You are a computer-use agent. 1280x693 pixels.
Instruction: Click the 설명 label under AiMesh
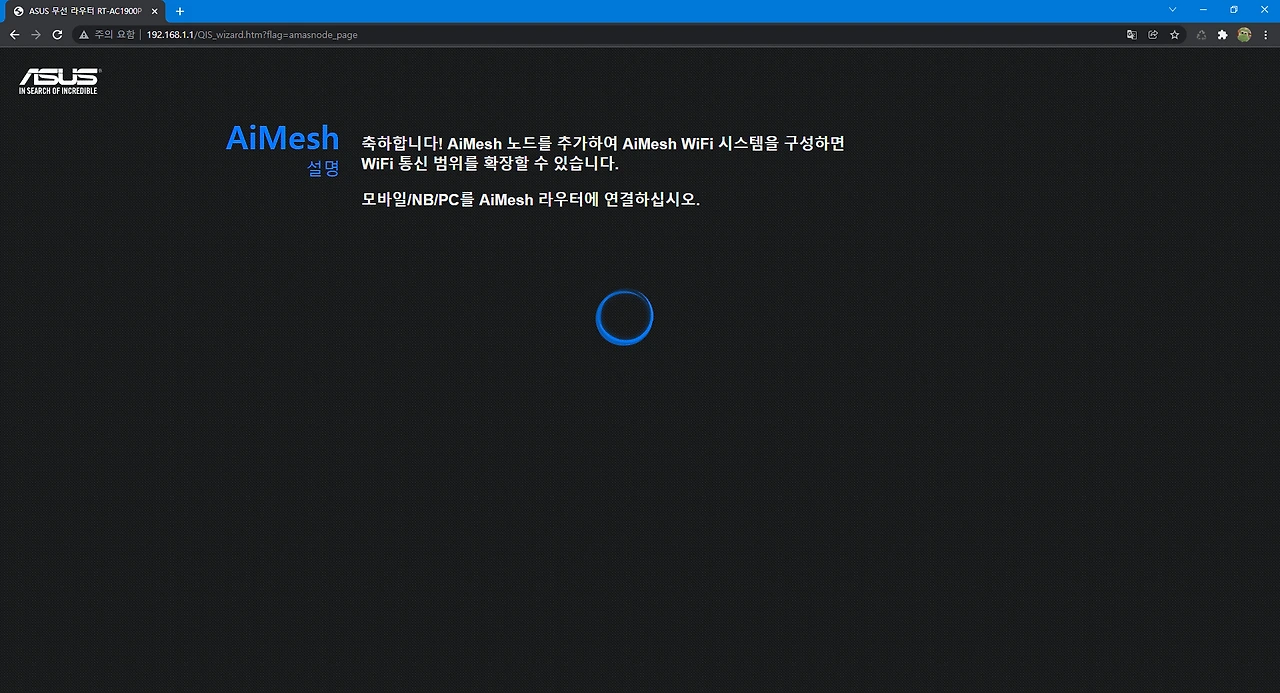[322, 168]
